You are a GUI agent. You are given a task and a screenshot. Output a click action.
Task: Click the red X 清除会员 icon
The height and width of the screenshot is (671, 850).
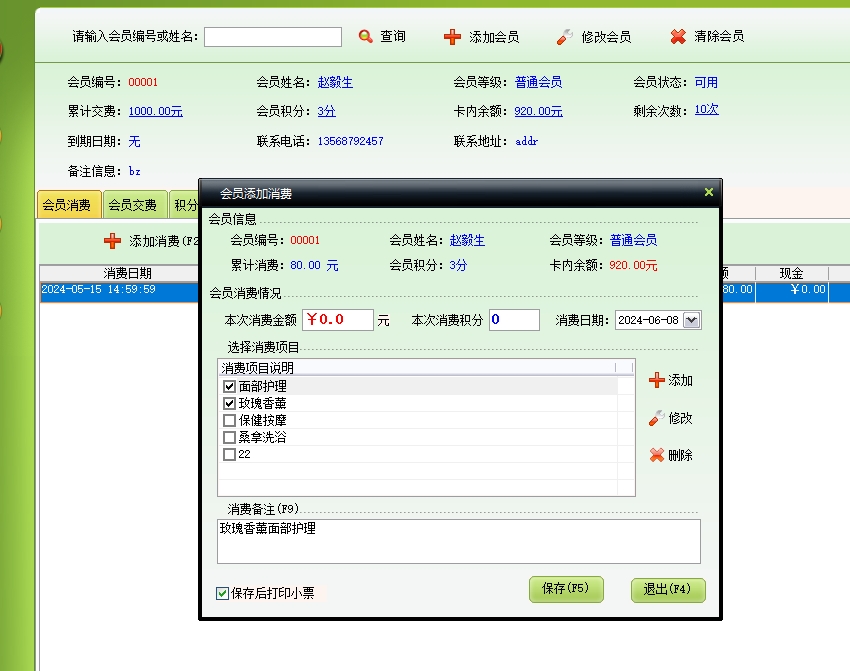pos(678,37)
